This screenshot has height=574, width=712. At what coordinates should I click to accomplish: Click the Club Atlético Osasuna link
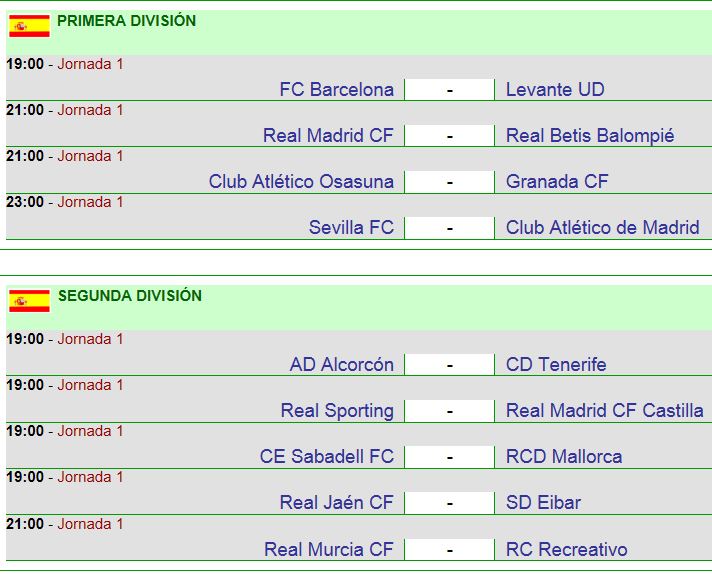click(x=301, y=182)
